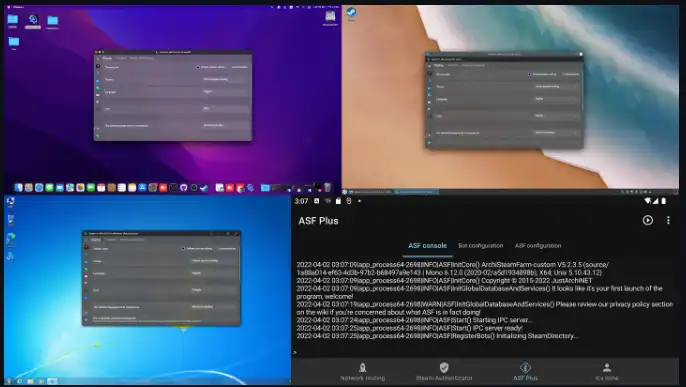This screenshot has width=686, height=387.
Task: Open the Apple menu on macOS
Action: pyautogui.click(x=10, y=7)
